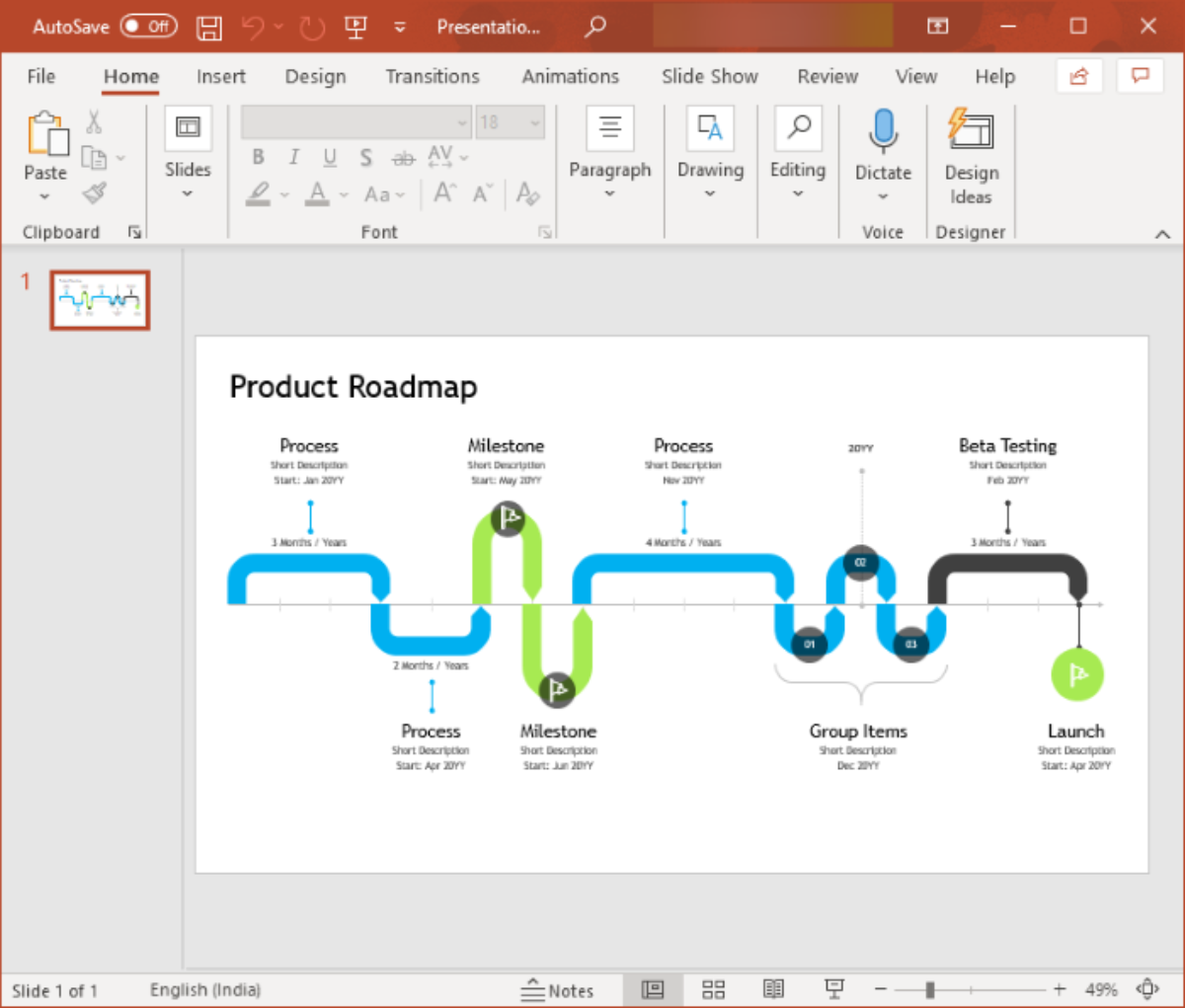Open Reading View from status bar
Viewport: 1185px width, 1008px height.
point(773,989)
